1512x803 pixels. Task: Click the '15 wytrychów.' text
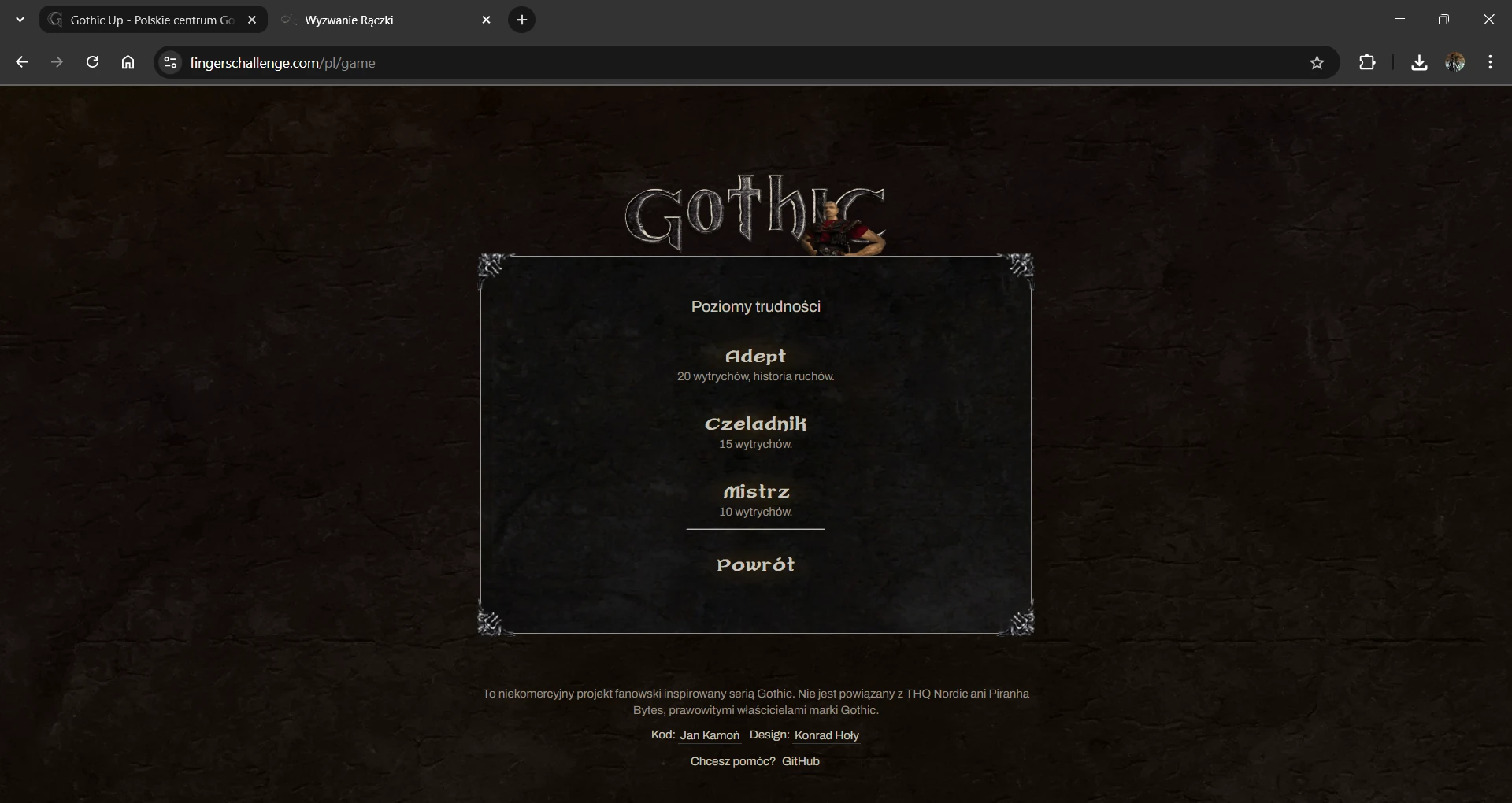click(x=755, y=444)
